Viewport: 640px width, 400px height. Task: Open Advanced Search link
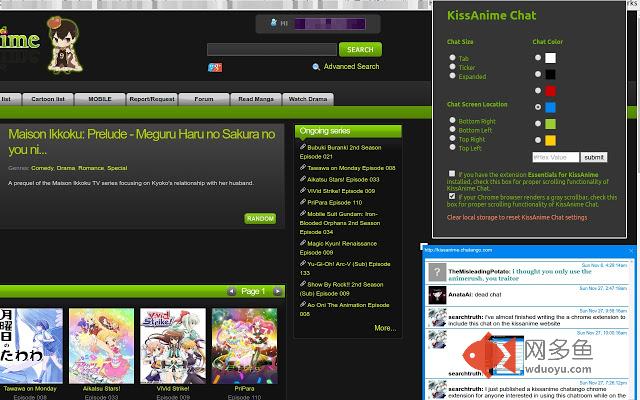pyautogui.click(x=351, y=66)
